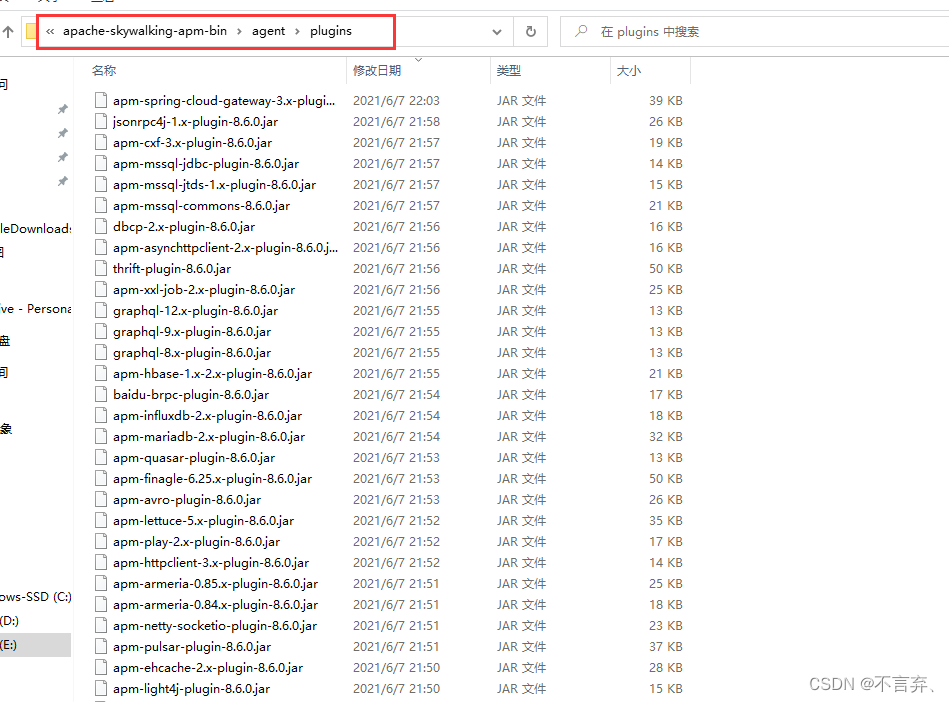The image size is (949, 702).
Task: Click the refresh button next to address bar
Action: pyautogui.click(x=531, y=31)
